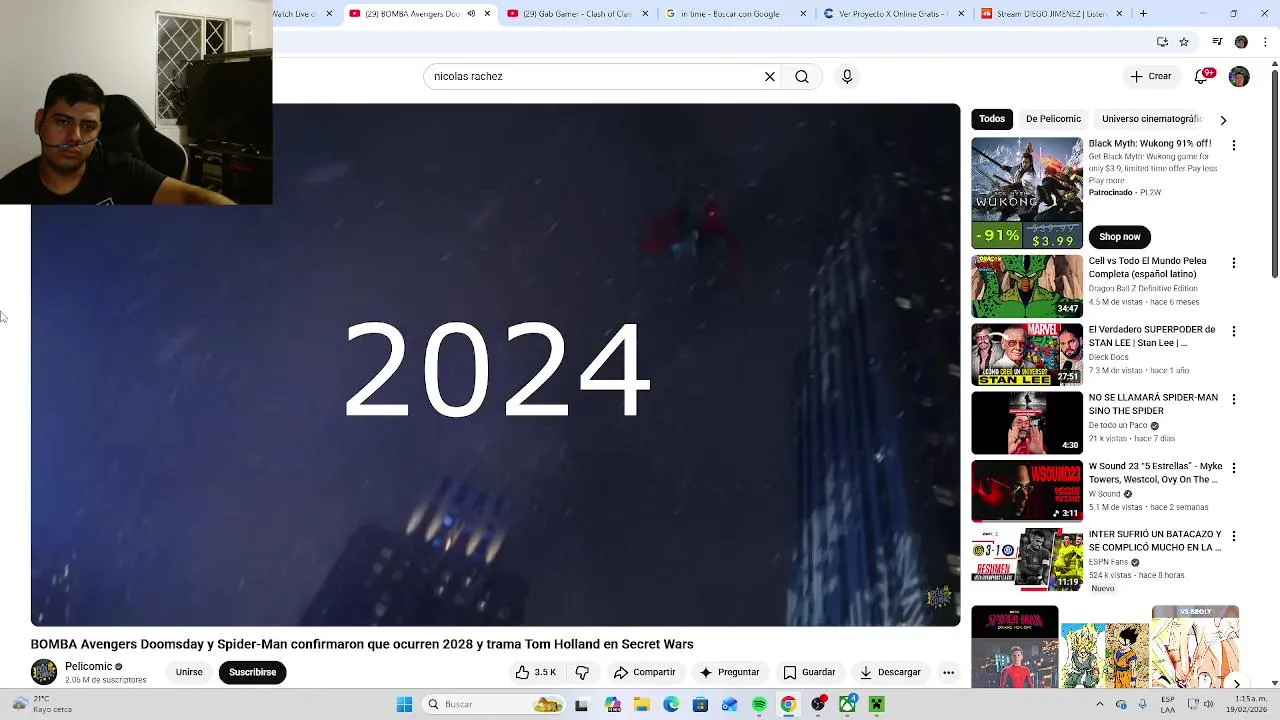Bookmark this page with star icon
The height and width of the screenshot is (720, 1280).
[1184, 42]
